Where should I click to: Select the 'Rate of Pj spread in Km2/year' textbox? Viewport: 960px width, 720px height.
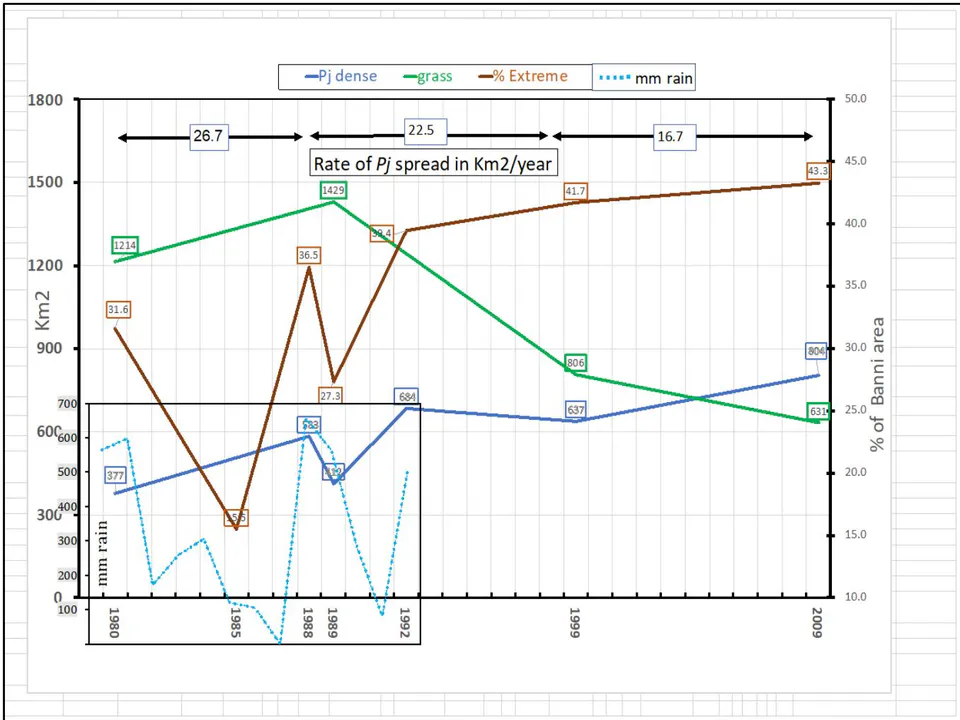coord(433,163)
